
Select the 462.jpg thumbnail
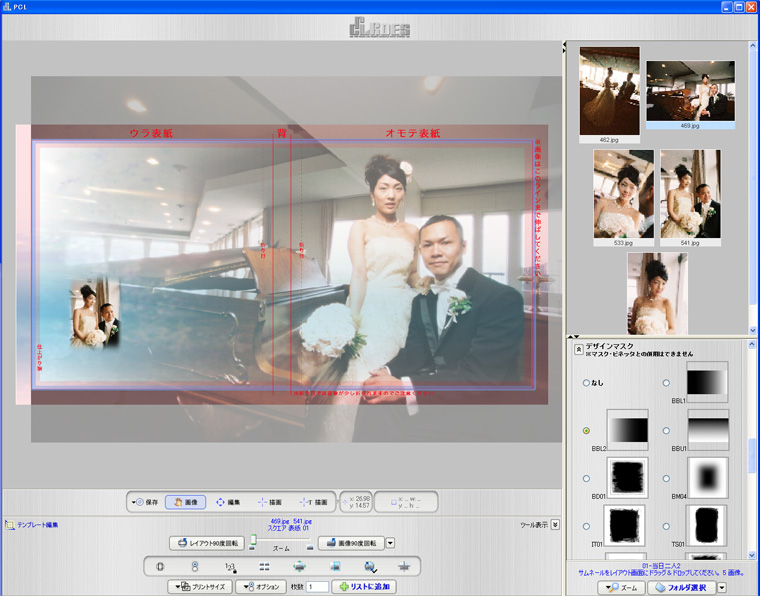[x=609, y=90]
